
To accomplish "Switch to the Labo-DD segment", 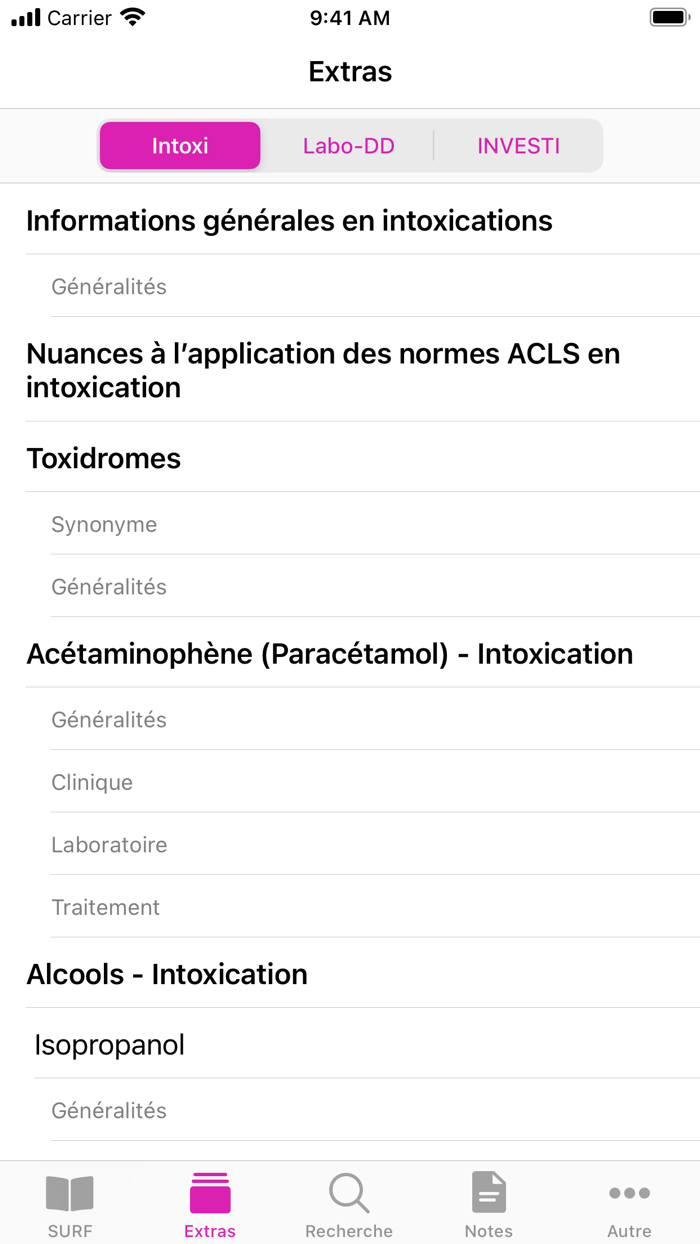I will click(x=349, y=146).
